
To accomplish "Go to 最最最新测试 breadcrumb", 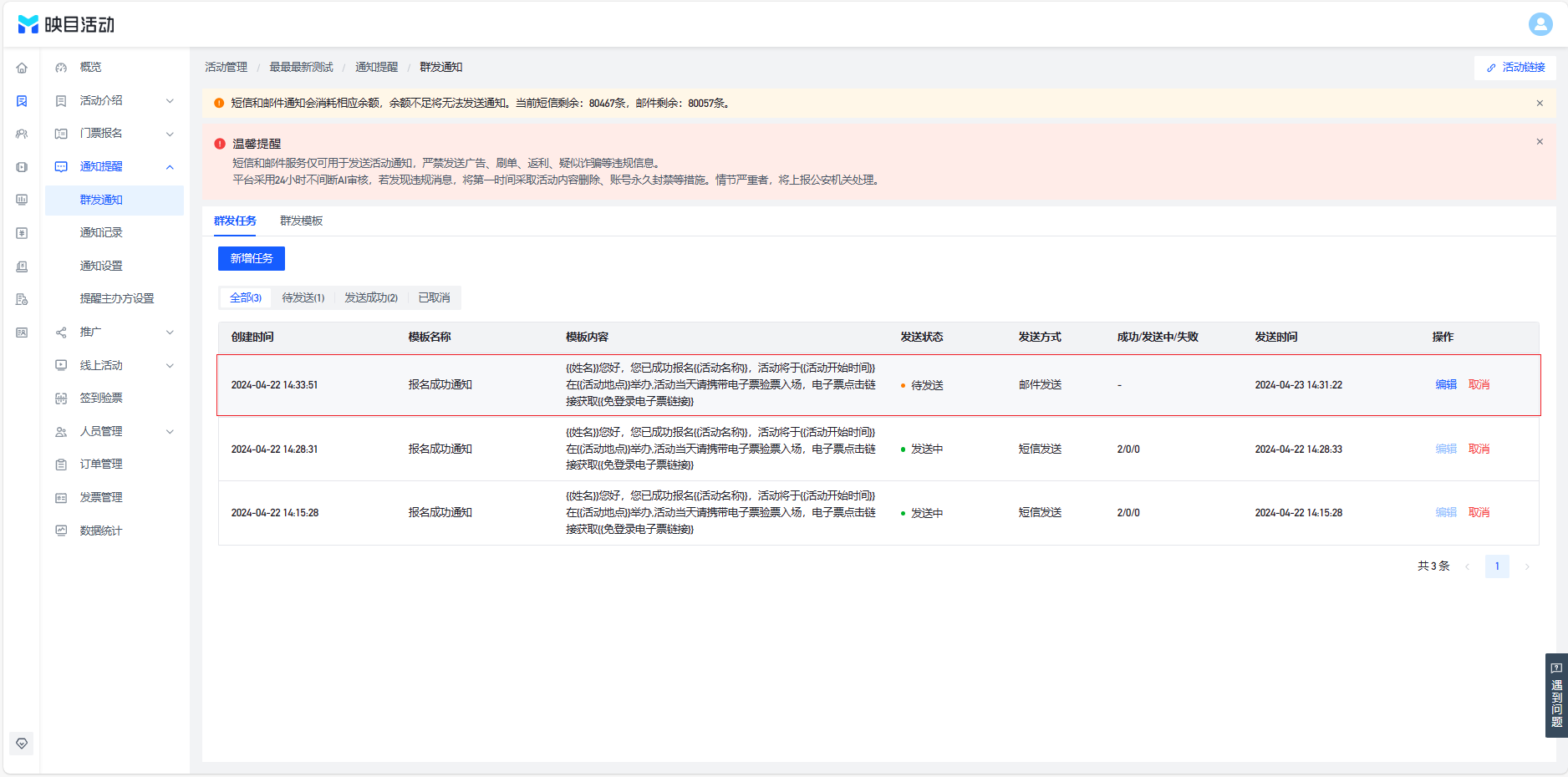I will coord(301,68).
